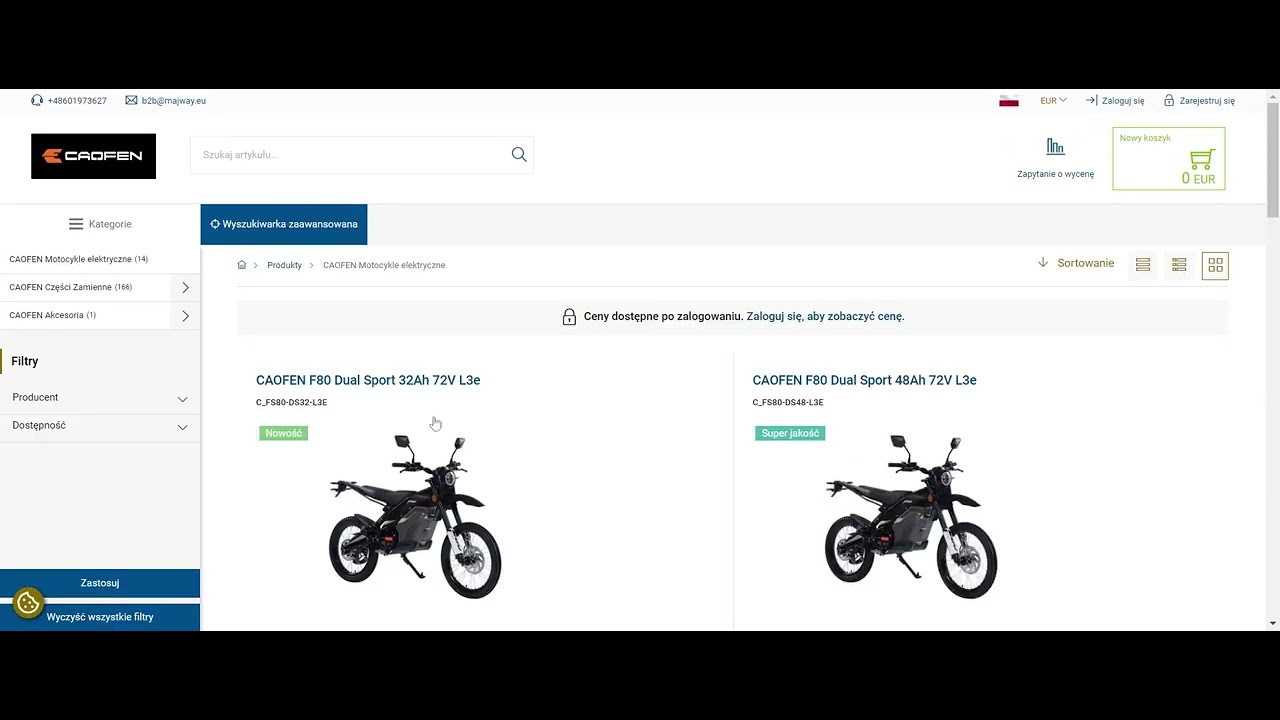Expand CAOFEN Części Zamienne subcategories arrow
This screenshot has width=1280, height=720.
[x=185, y=288]
